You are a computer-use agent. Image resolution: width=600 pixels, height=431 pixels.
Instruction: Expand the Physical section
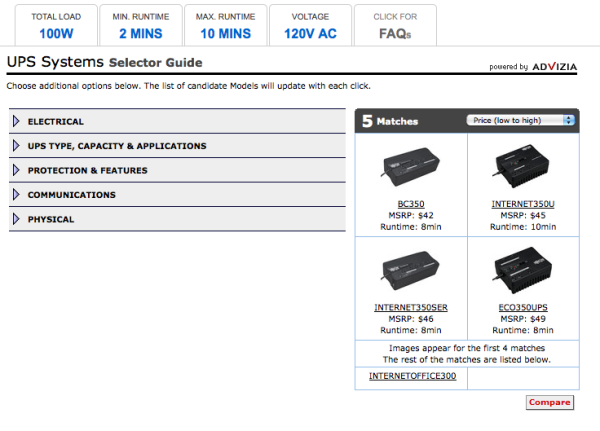click(51, 219)
